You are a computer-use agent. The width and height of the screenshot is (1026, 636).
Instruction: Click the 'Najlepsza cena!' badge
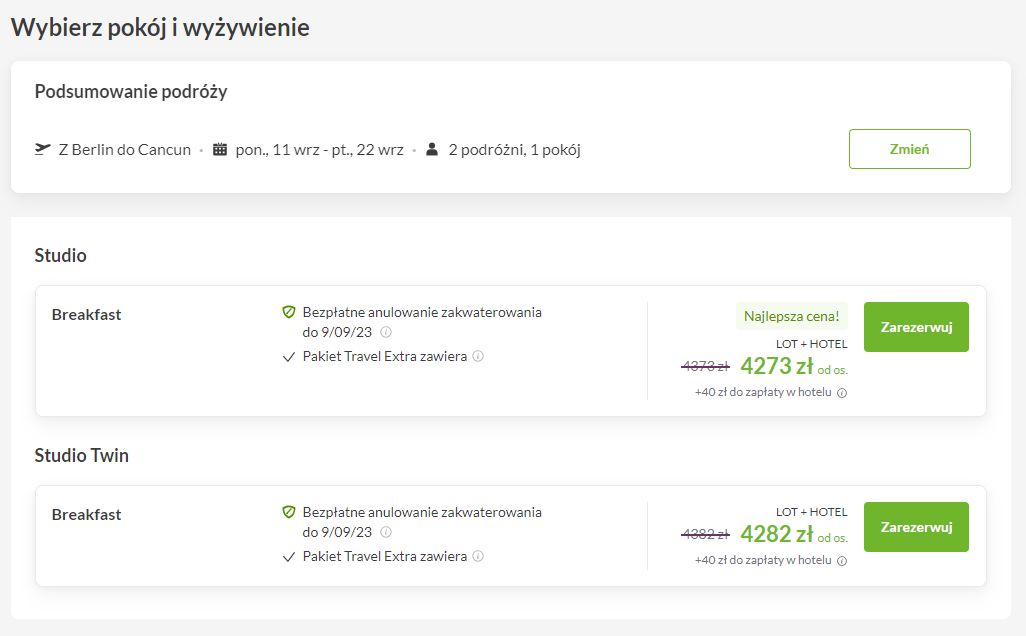tap(792, 316)
